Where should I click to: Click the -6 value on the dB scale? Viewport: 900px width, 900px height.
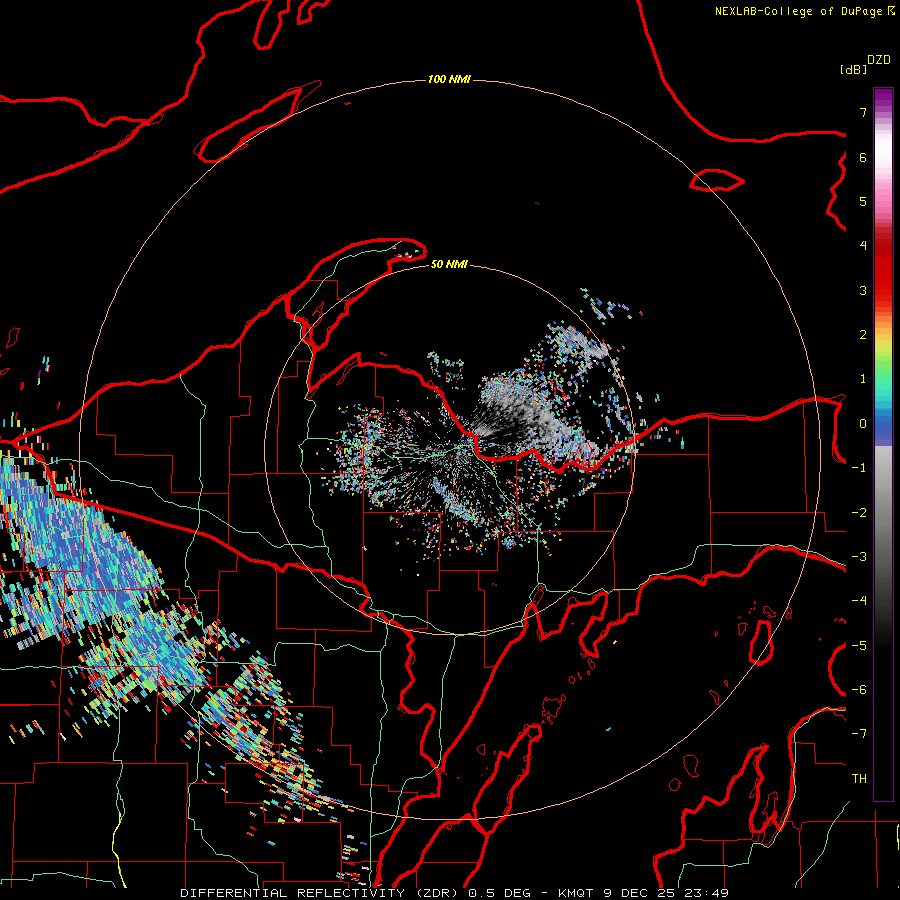[x=859, y=690]
